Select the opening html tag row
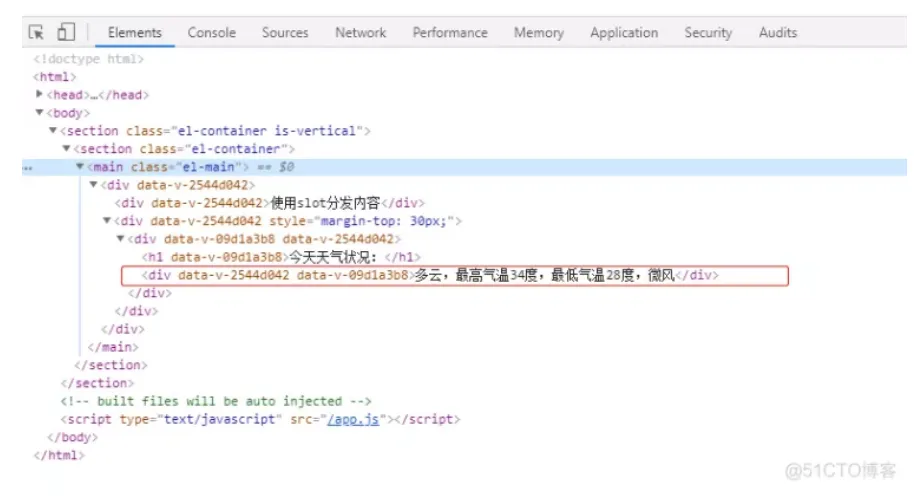 tap(54, 77)
